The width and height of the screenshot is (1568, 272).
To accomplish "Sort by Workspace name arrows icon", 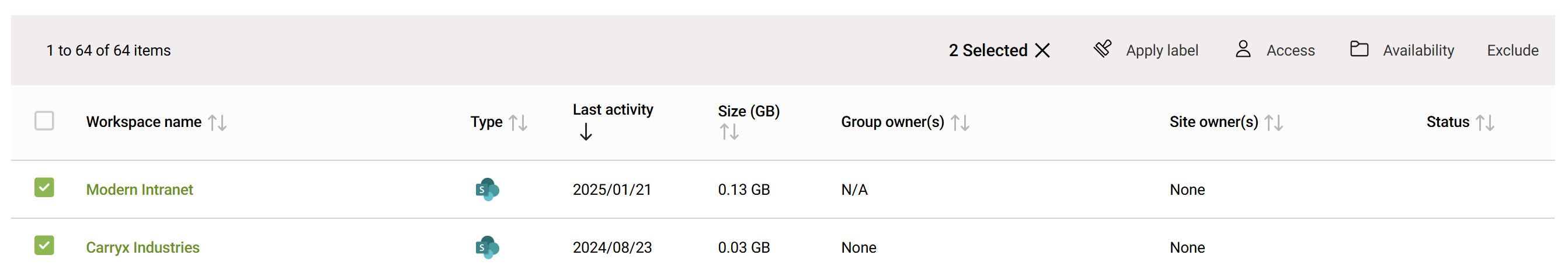I will pos(217,123).
